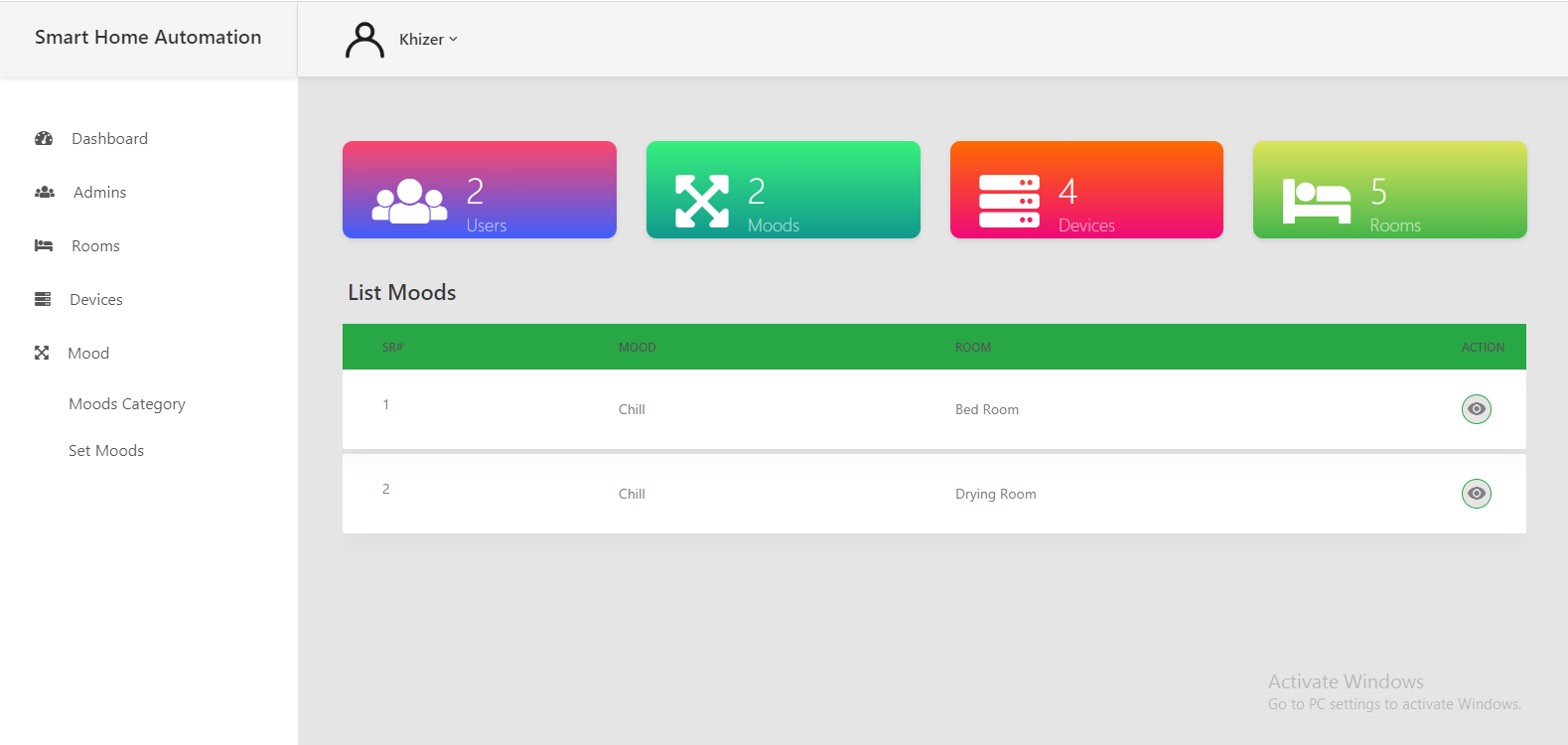Click the MOOD column header
The image size is (1568, 745).
click(637, 348)
